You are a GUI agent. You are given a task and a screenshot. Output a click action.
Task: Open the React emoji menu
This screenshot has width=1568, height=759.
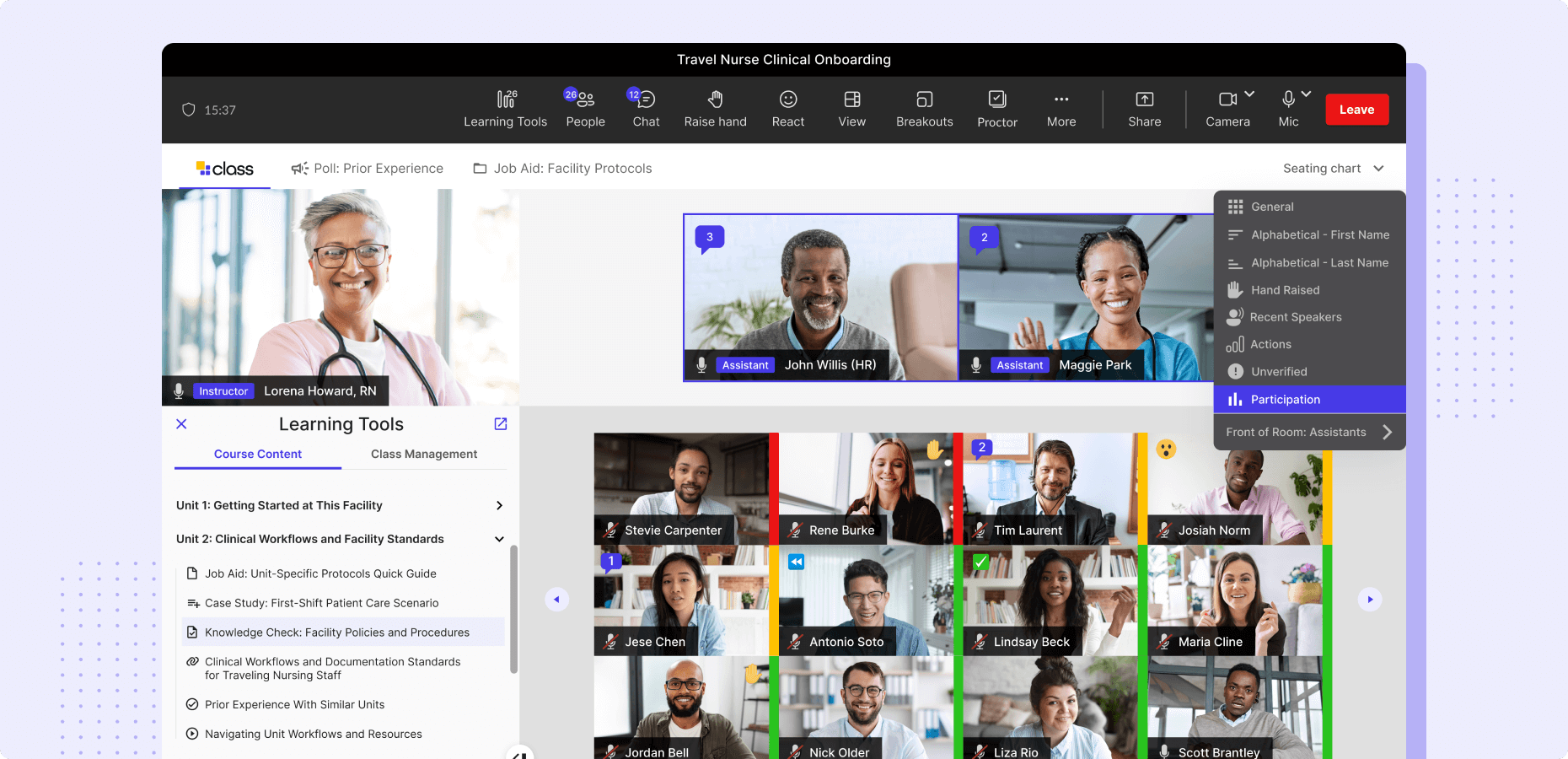click(787, 109)
